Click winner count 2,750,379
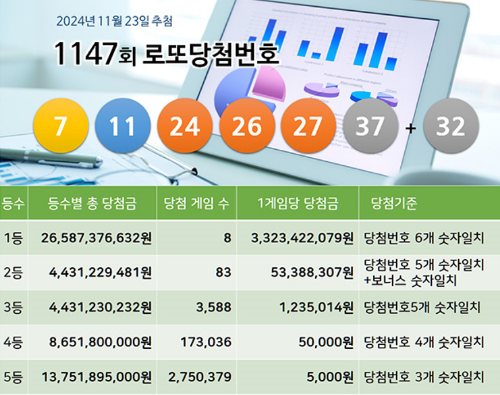 point(200,377)
